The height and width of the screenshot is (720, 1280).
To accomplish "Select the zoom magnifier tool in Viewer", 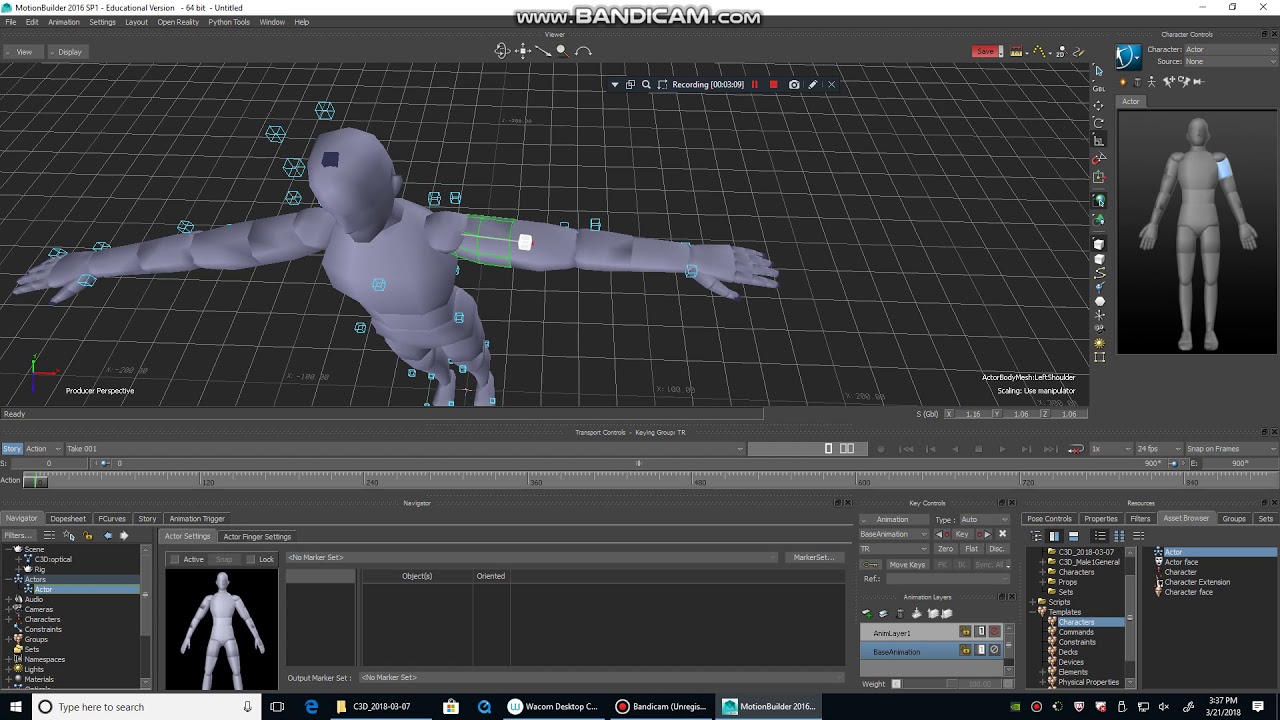I will [x=562, y=51].
